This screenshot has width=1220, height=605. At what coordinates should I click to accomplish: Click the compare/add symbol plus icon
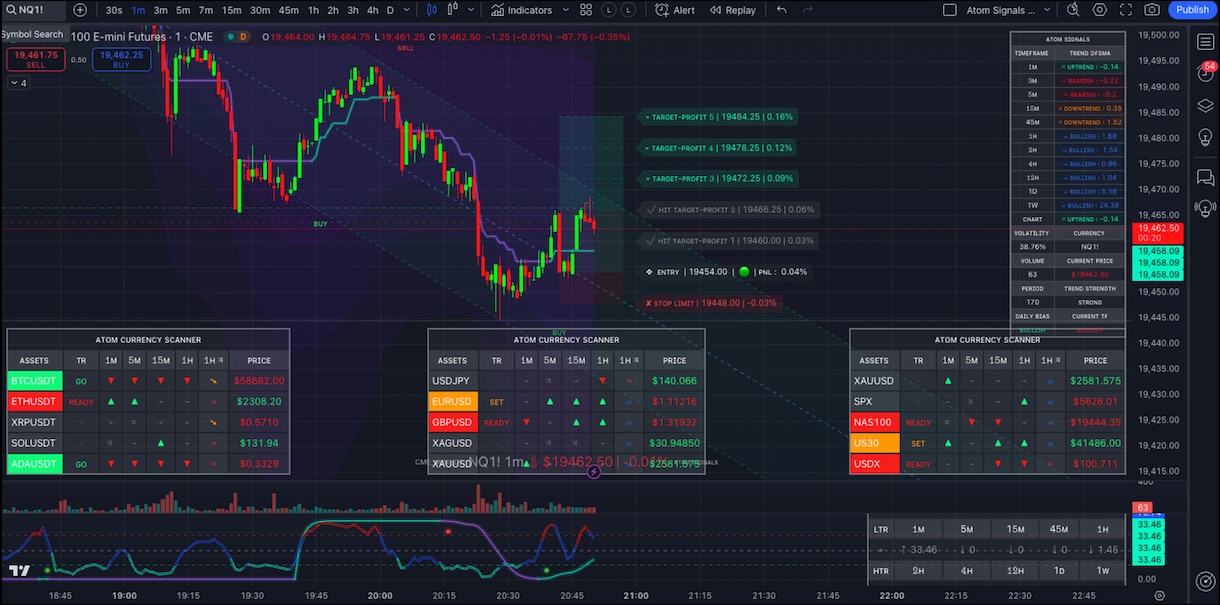point(80,10)
